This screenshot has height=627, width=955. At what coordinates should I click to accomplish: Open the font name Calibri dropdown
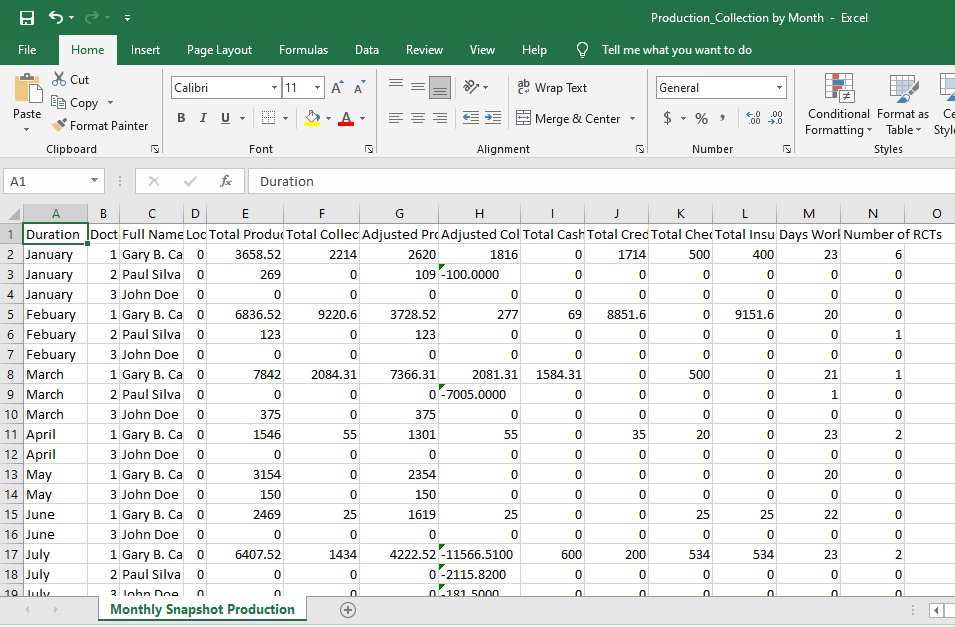point(274,88)
